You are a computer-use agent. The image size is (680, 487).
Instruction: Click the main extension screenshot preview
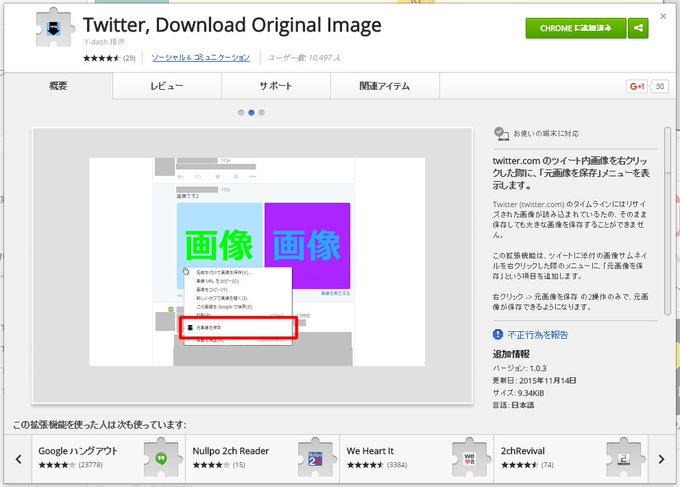pyautogui.click(x=252, y=265)
